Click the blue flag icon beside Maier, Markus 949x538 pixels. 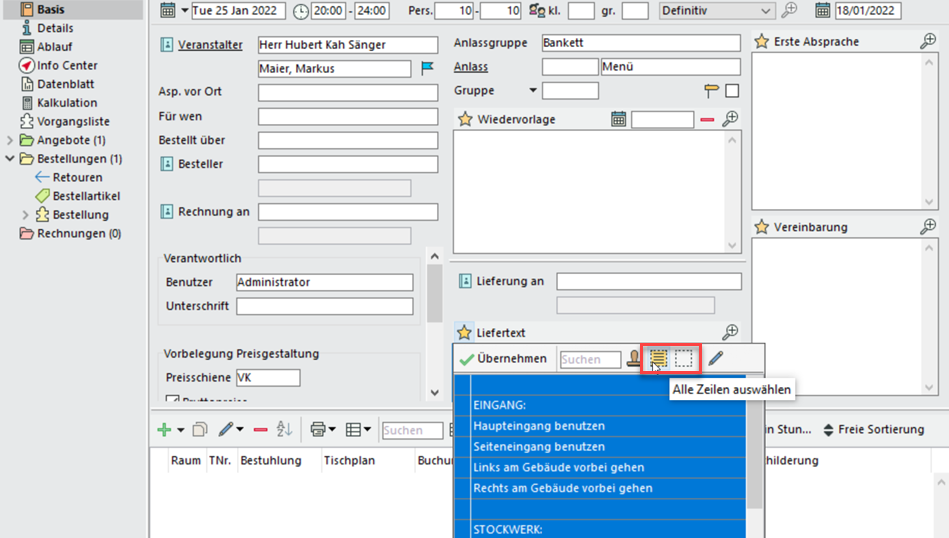point(427,69)
